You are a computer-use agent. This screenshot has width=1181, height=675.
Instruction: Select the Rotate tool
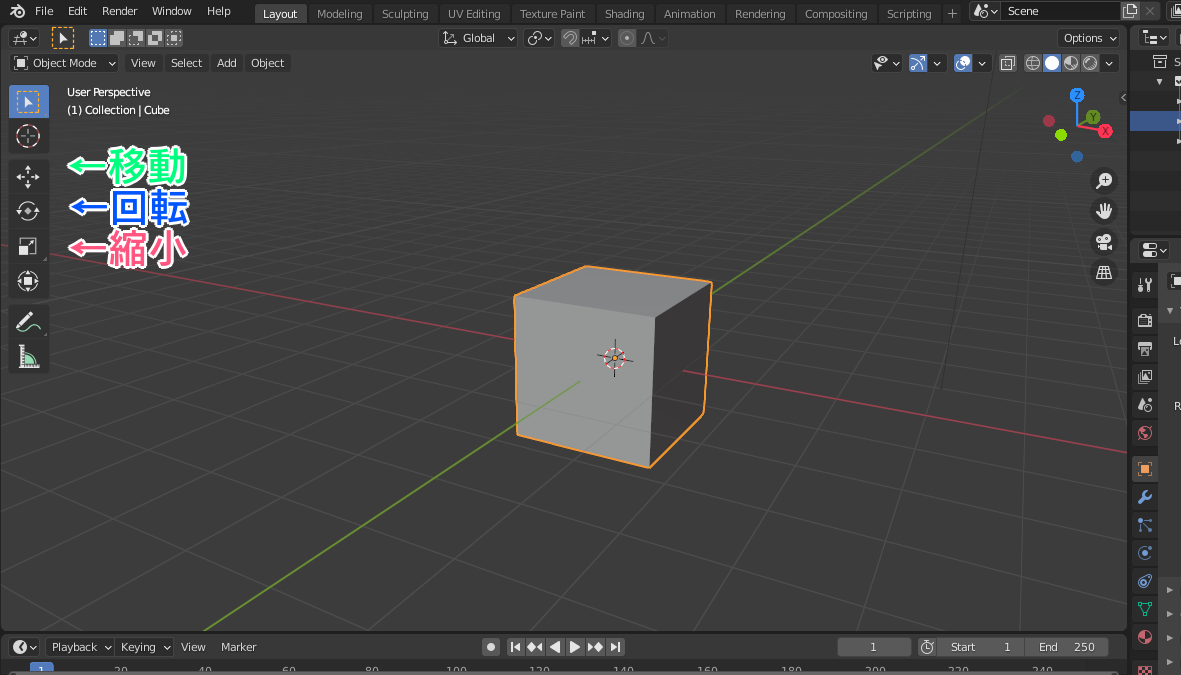(29, 211)
